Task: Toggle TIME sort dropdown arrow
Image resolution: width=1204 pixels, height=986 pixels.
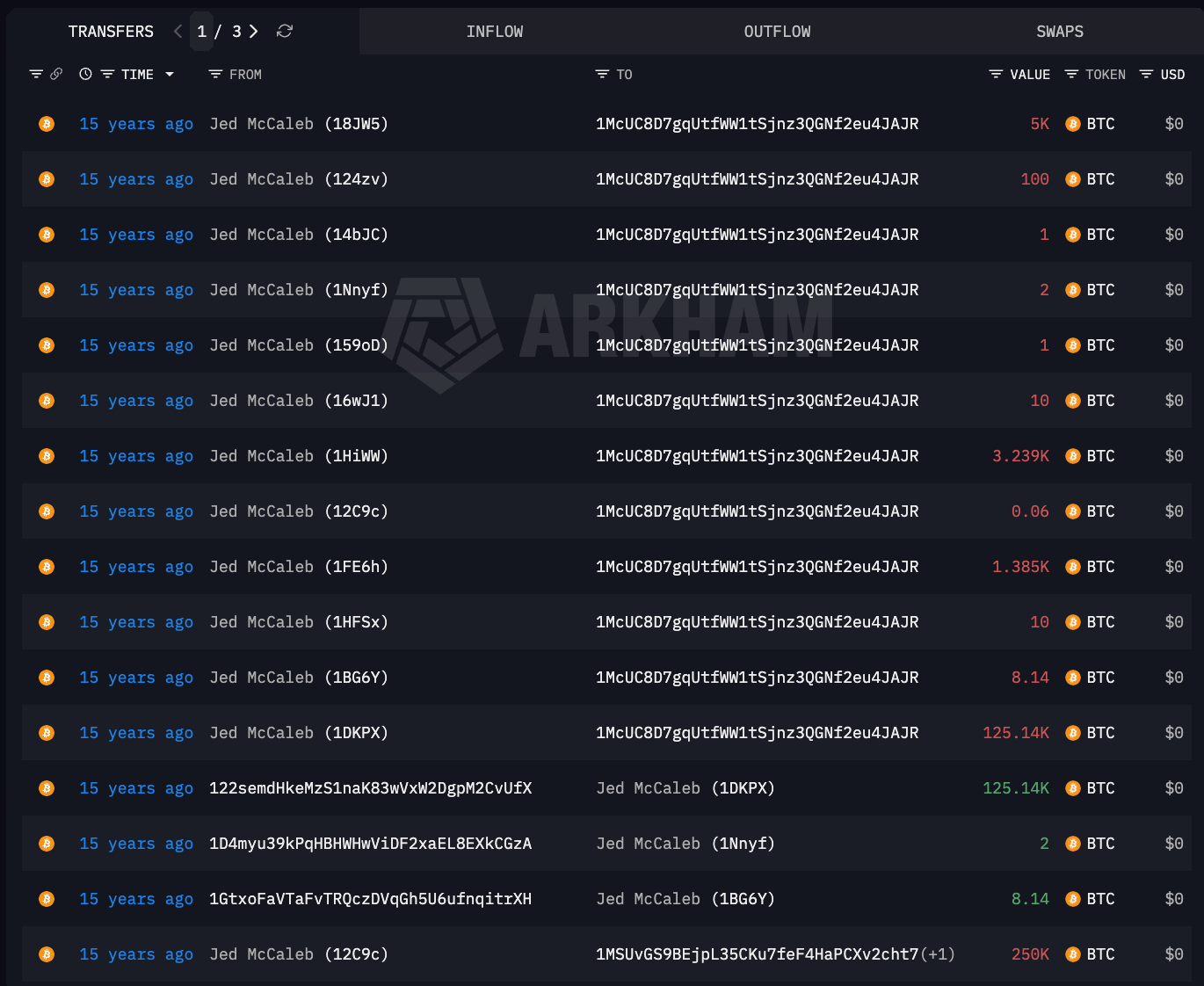Action: click(x=170, y=75)
